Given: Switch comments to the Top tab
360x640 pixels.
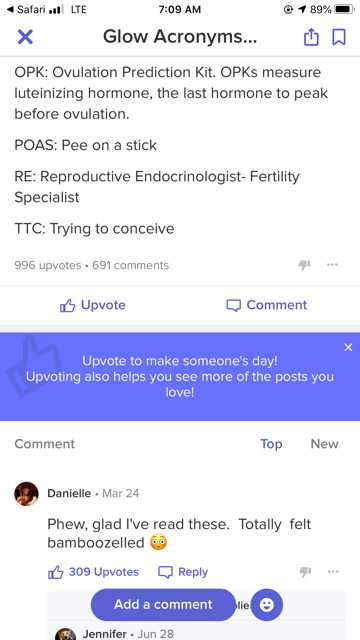Looking at the screenshot, I should 271,444.
